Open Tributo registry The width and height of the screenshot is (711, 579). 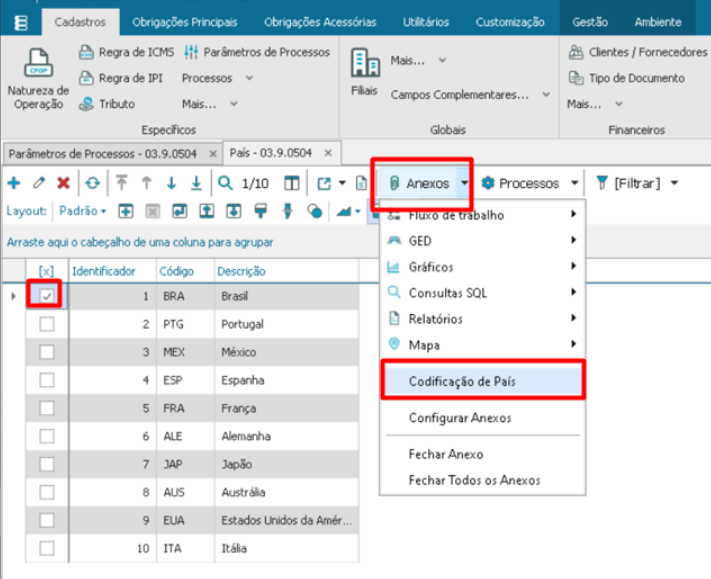(107, 104)
